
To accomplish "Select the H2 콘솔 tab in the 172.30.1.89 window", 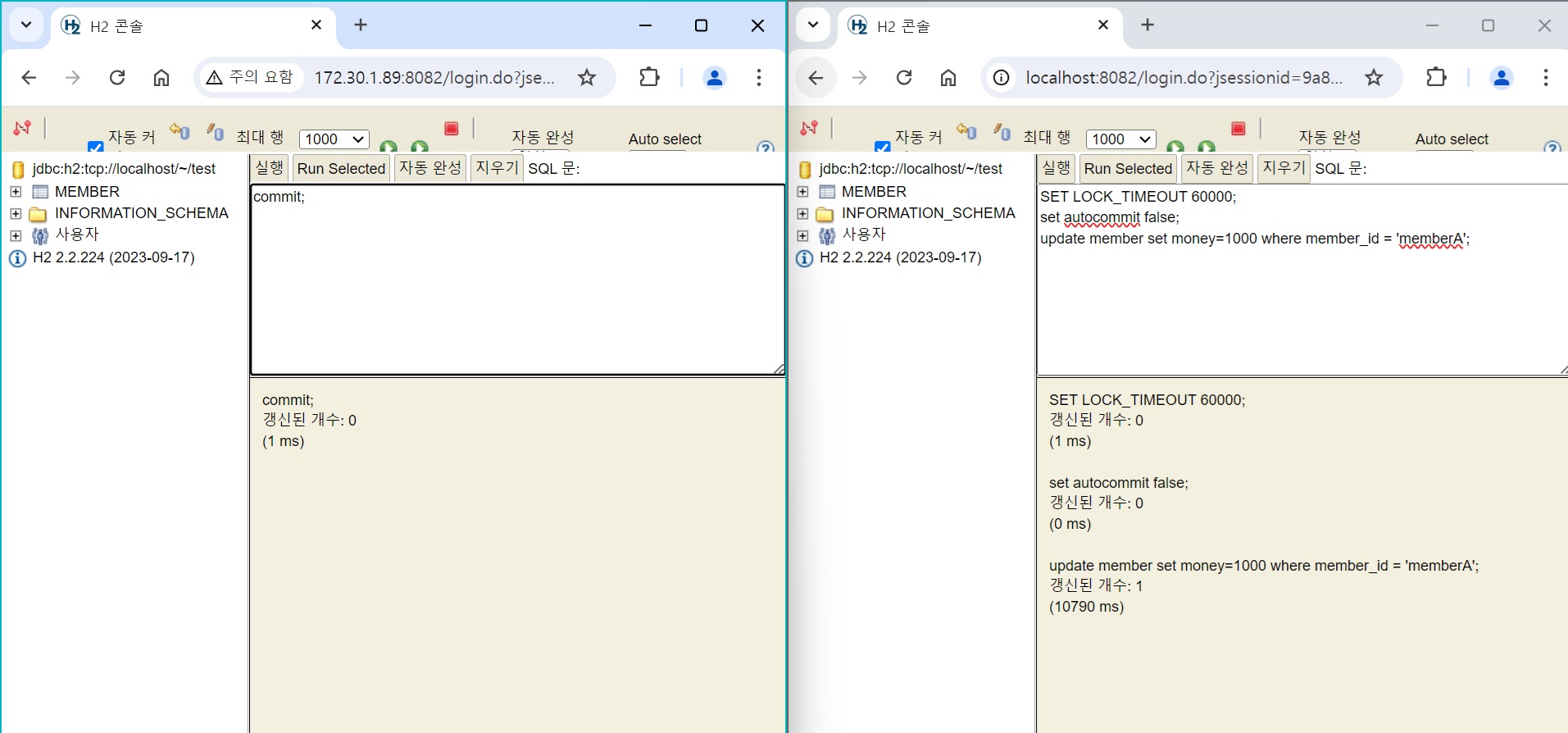I will (193, 26).
